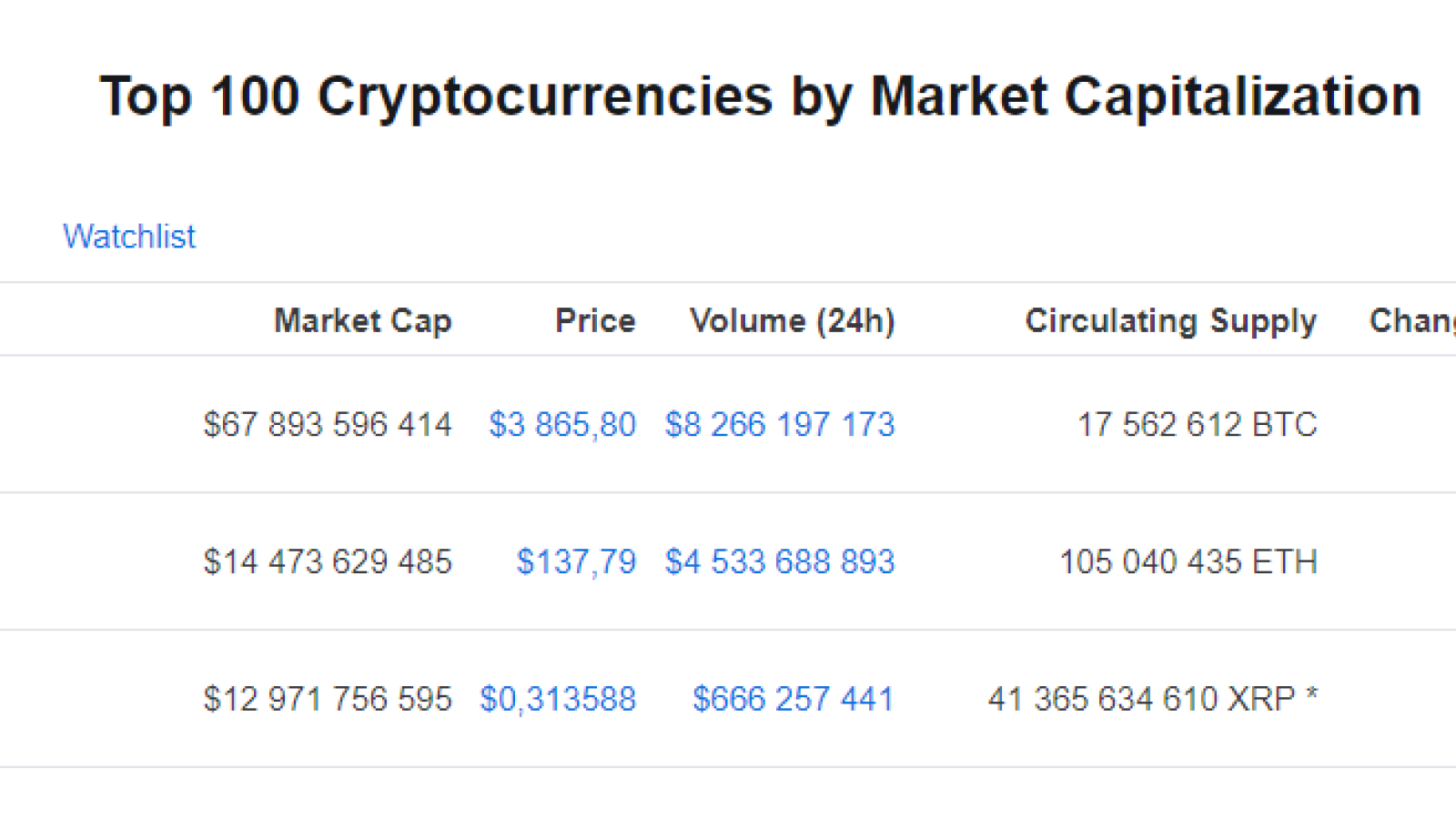Click the 41 365 634 610 XRP supply value
This screenshot has height=819, width=1456.
pyautogui.click(x=1142, y=700)
